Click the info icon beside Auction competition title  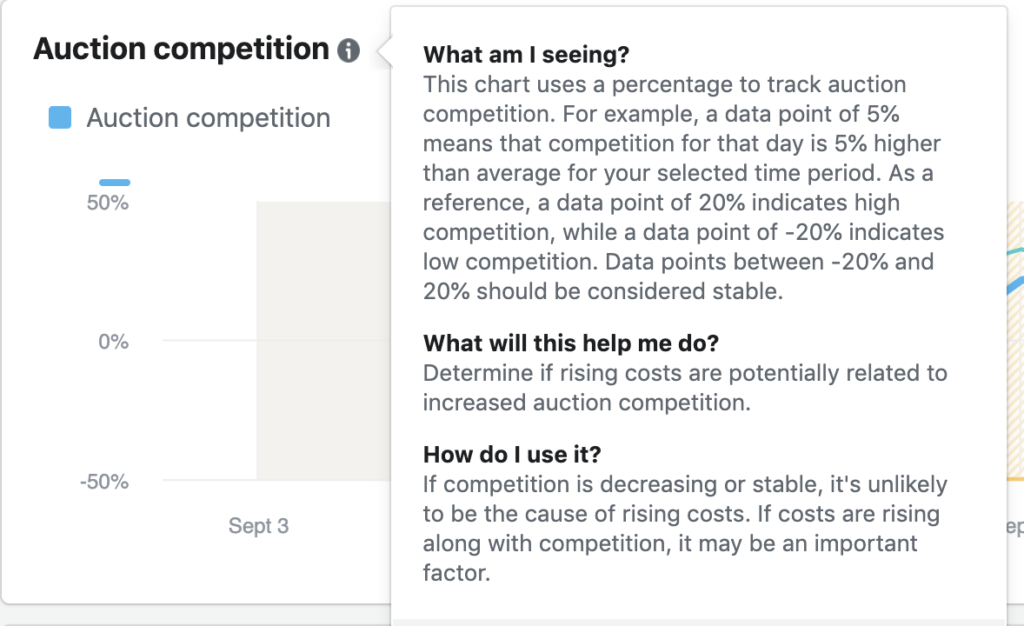pos(348,50)
